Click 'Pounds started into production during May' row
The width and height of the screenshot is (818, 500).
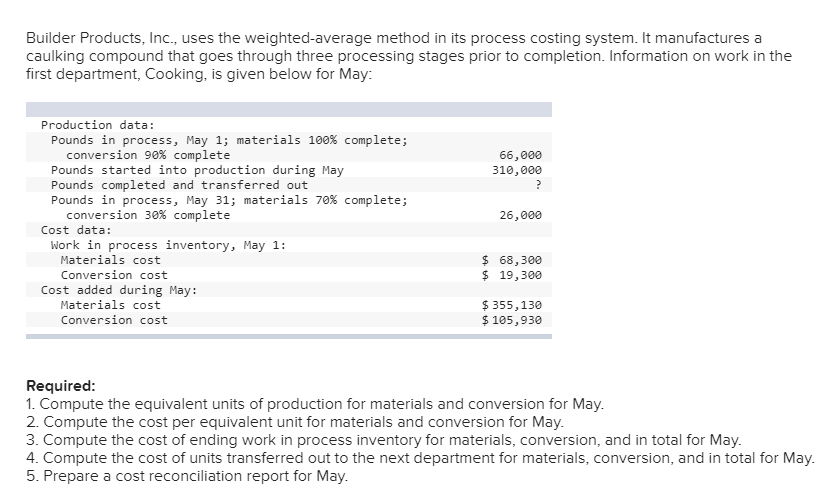click(288, 170)
